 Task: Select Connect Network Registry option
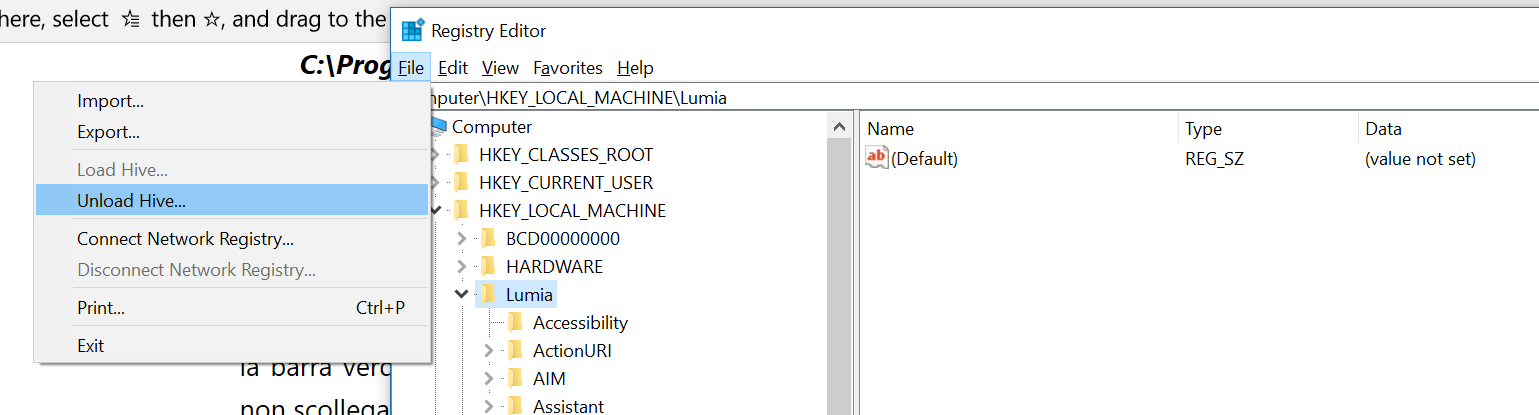click(185, 239)
